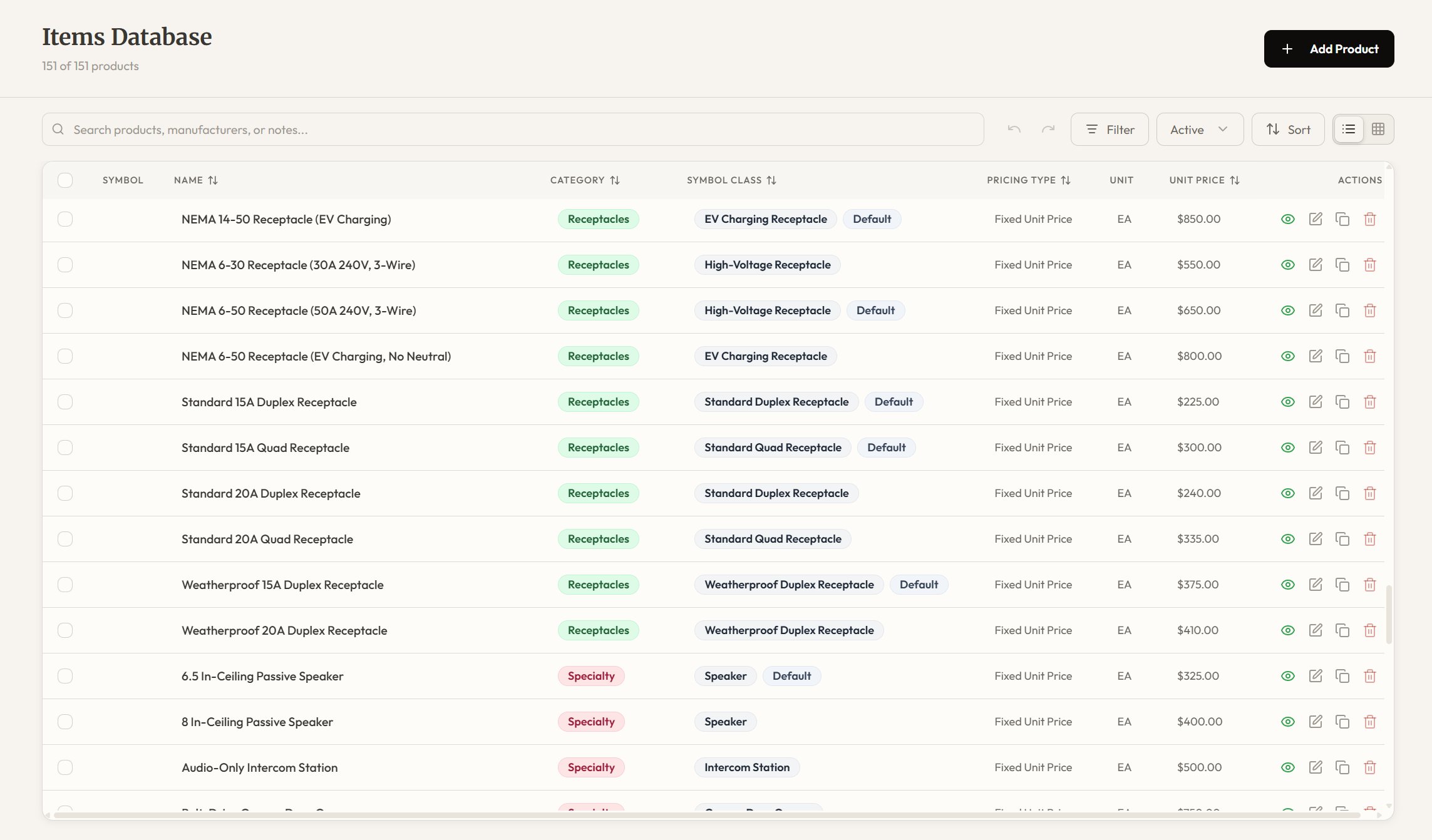This screenshot has height=840, width=1432.
Task: Open the Filter panel
Action: 1109,129
